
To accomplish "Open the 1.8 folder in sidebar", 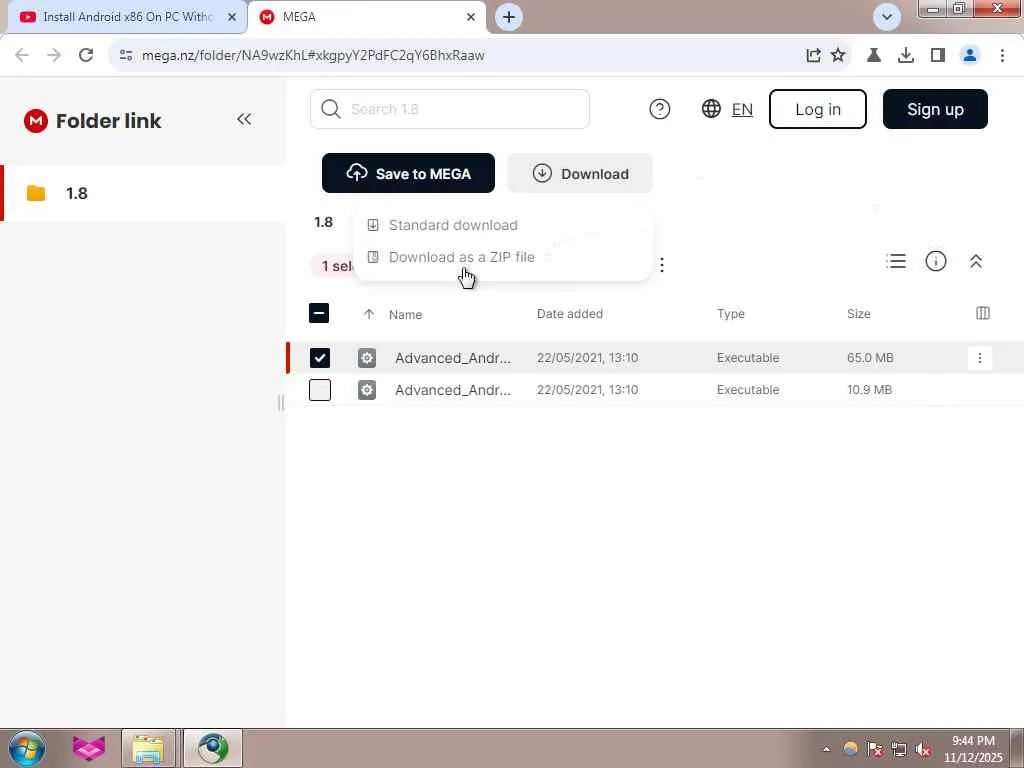I will click(x=144, y=193).
